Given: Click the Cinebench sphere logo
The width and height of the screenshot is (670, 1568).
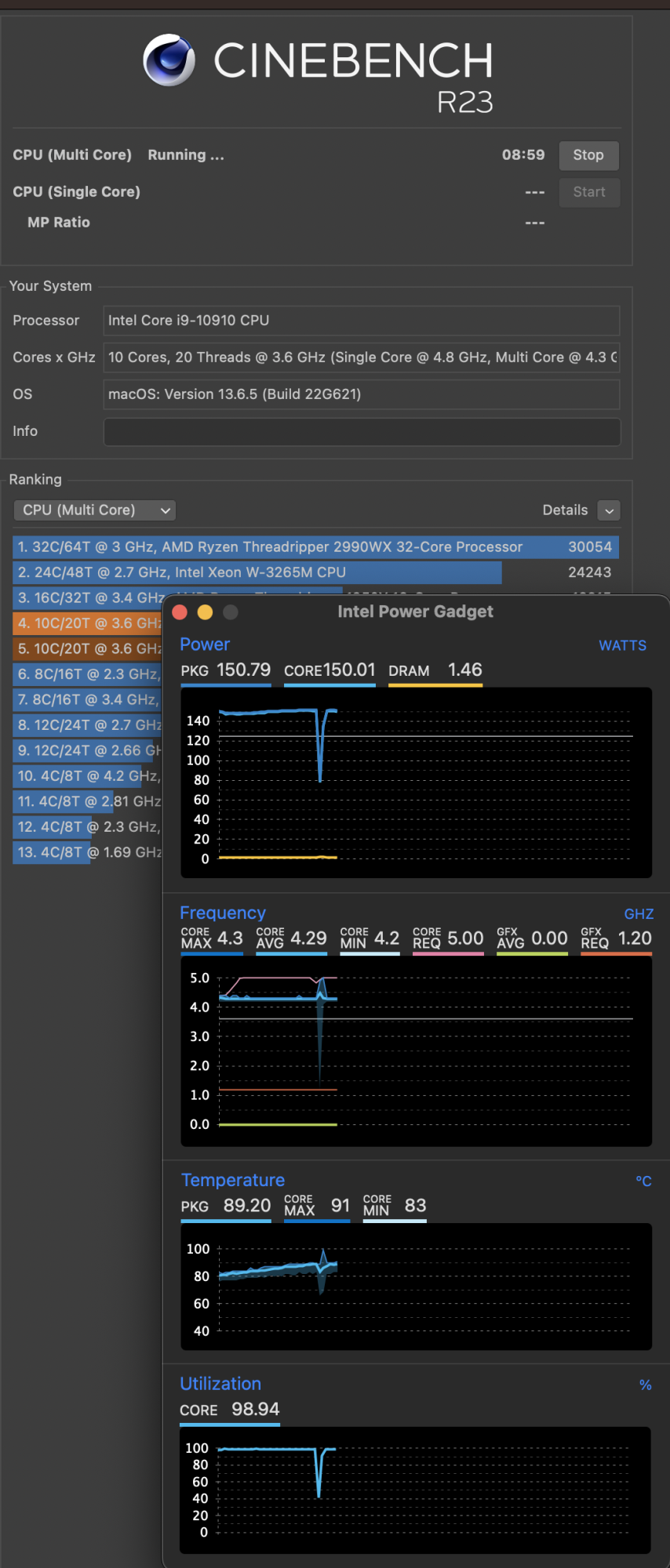Looking at the screenshot, I should [169, 60].
